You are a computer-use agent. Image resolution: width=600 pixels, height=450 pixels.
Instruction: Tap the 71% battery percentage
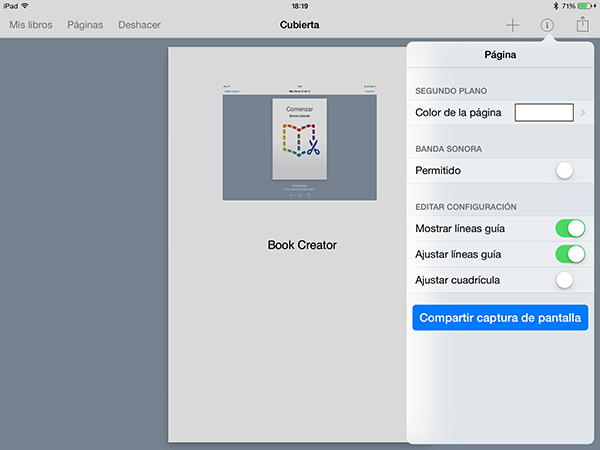(x=569, y=6)
